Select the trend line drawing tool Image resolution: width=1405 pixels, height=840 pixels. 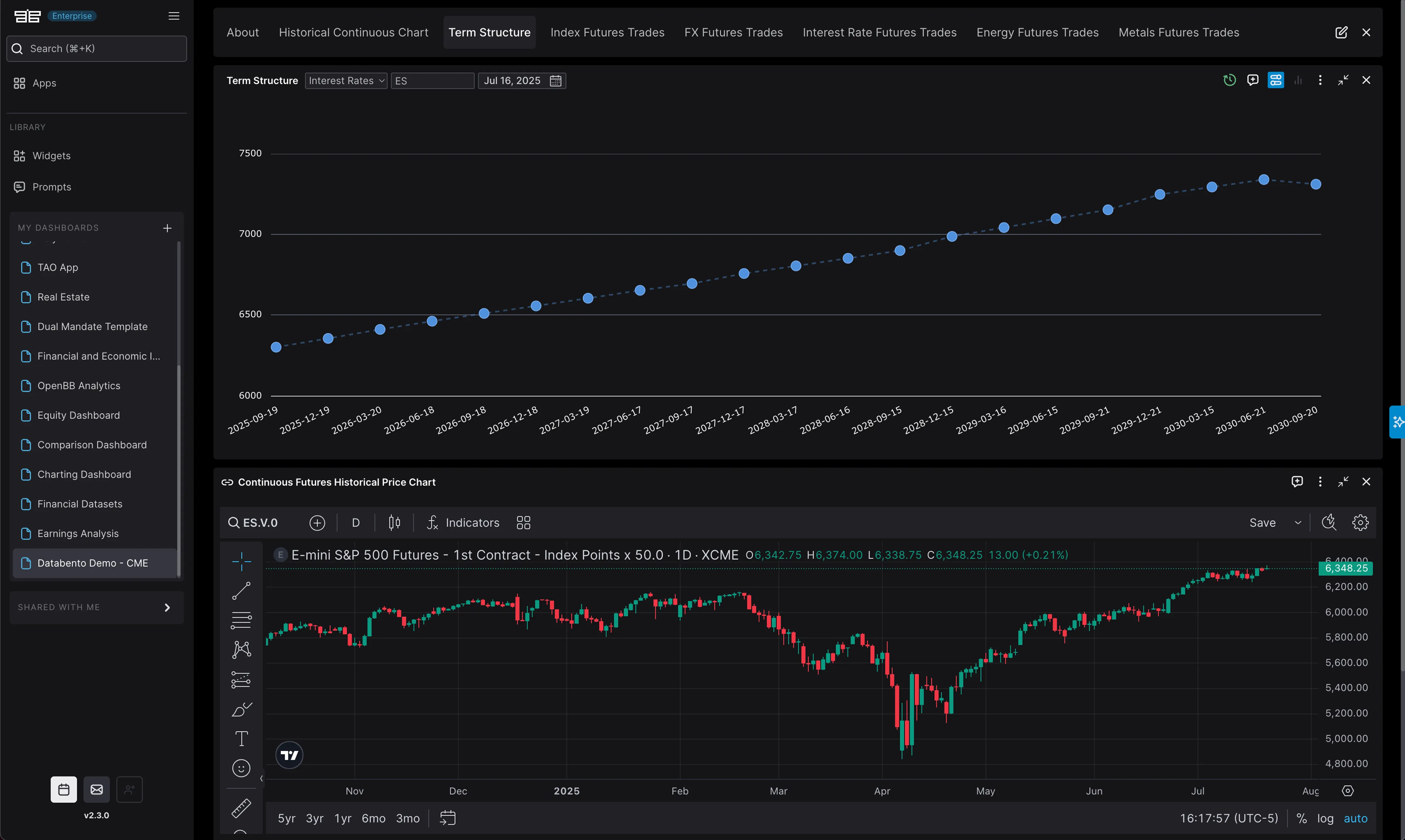[x=241, y=591]
